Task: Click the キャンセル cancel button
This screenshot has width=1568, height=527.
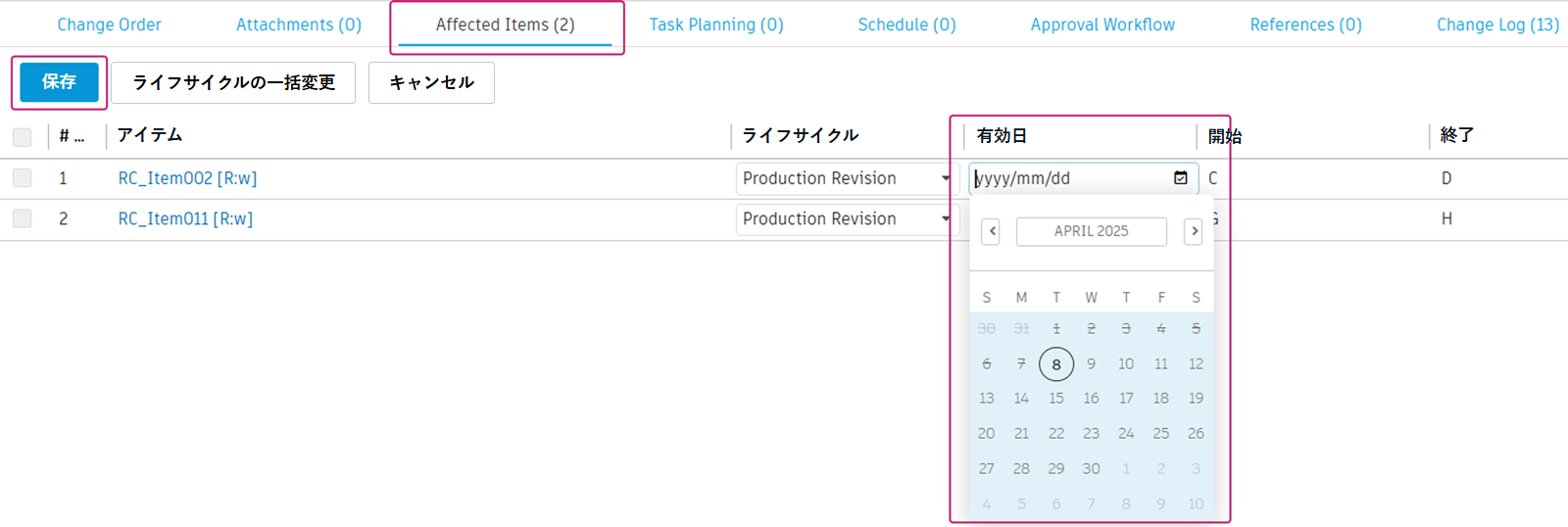Action: [x=431, y=82]
